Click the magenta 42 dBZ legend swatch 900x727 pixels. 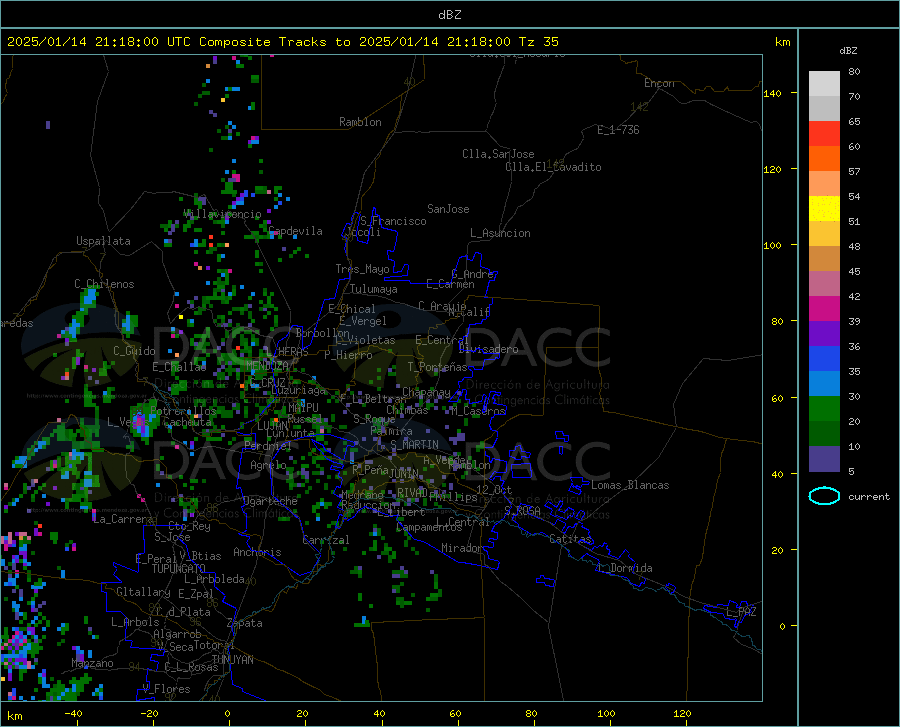tap(824, 308)
